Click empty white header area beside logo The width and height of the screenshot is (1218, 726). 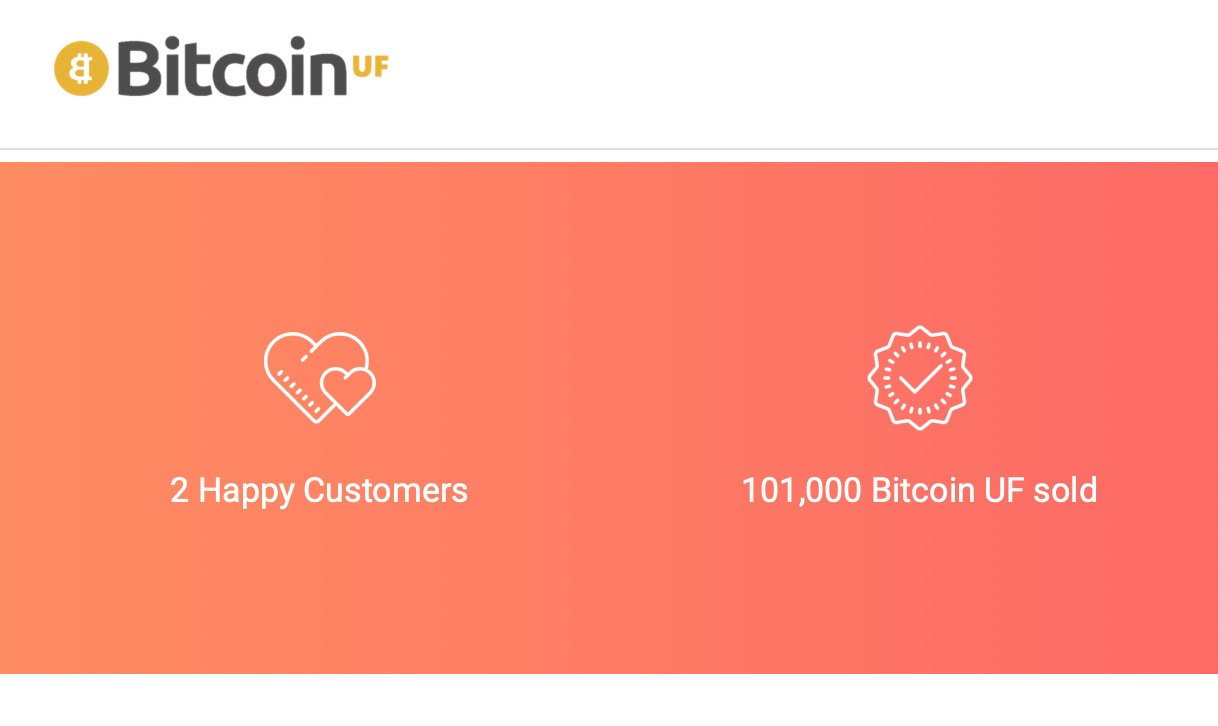pos(800,70)
